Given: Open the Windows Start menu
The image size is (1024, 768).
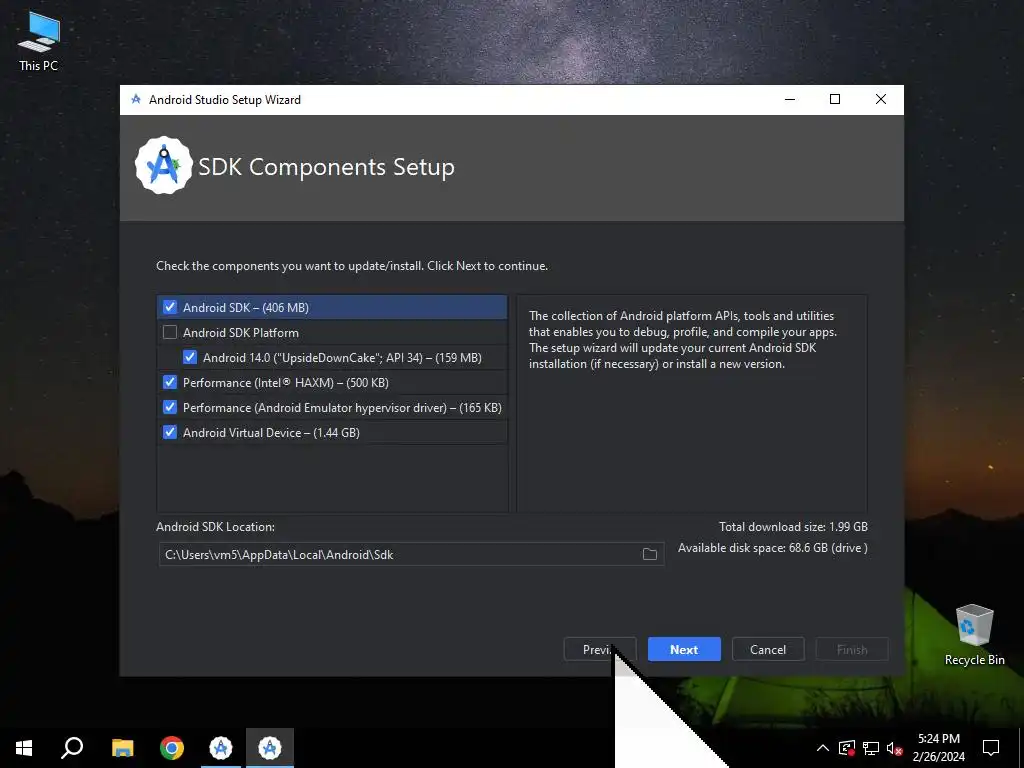Looking at the screenshot, I should (x=24, y=748).
